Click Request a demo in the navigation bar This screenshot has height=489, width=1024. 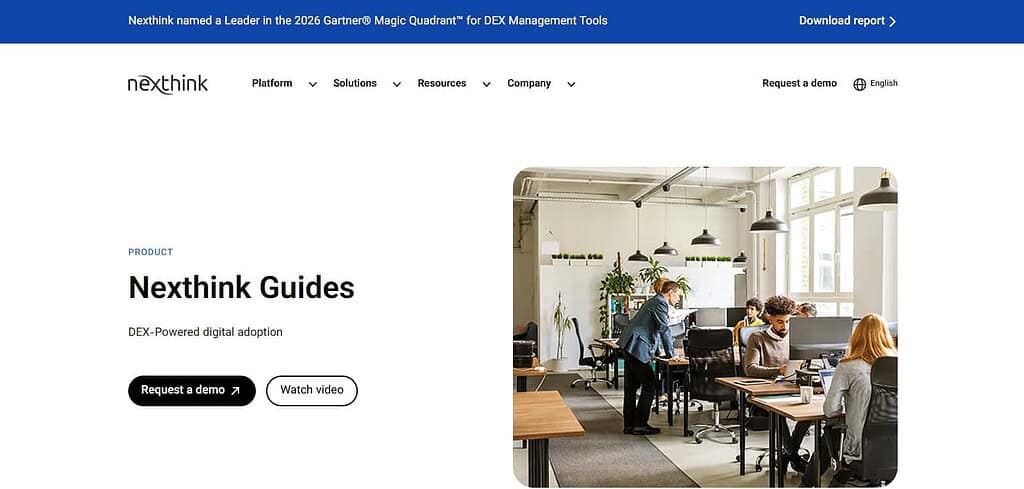pyautogui.click(x=799, y=84)
